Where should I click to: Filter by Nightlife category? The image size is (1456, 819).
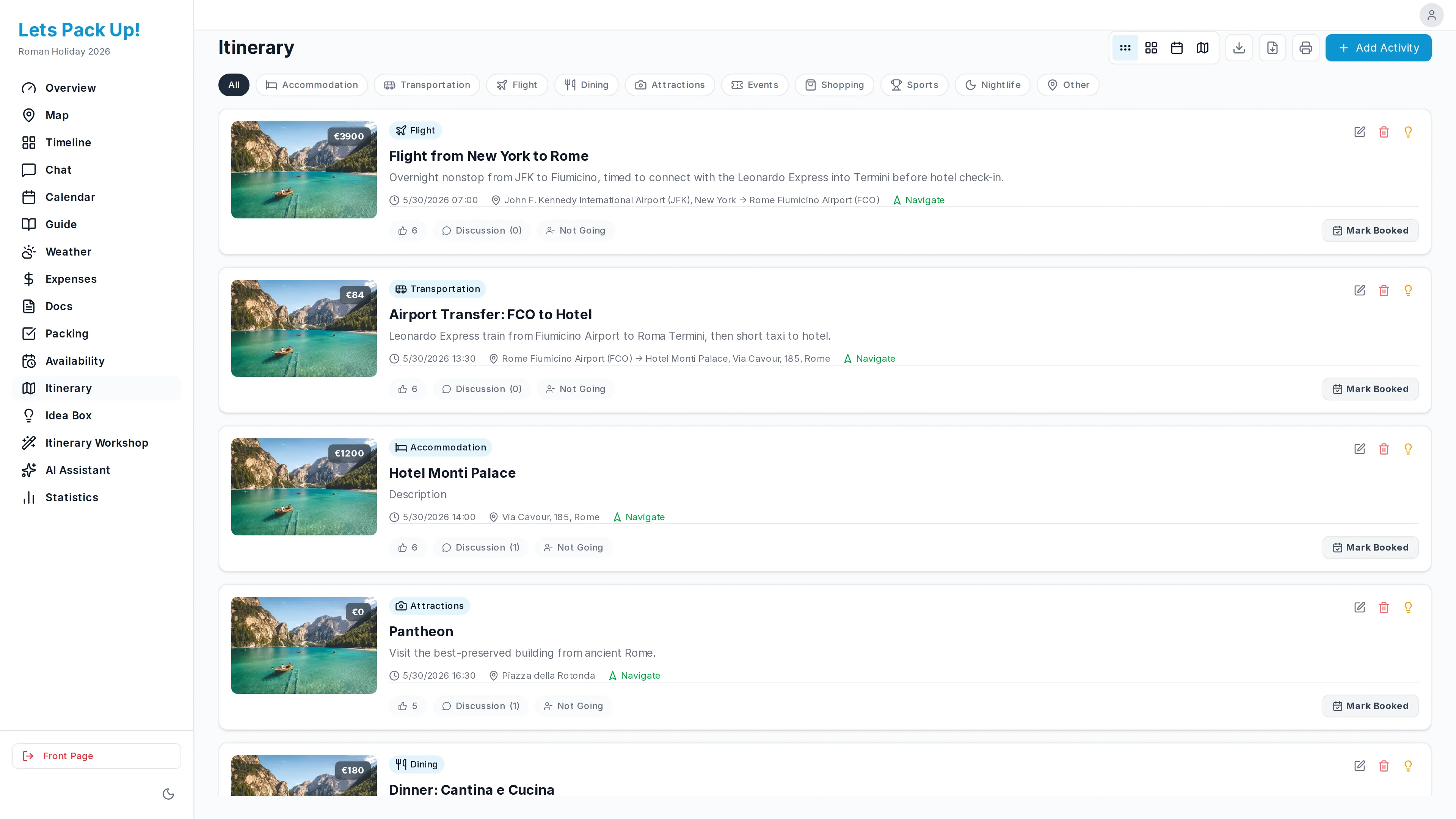(x=993, y=85)
